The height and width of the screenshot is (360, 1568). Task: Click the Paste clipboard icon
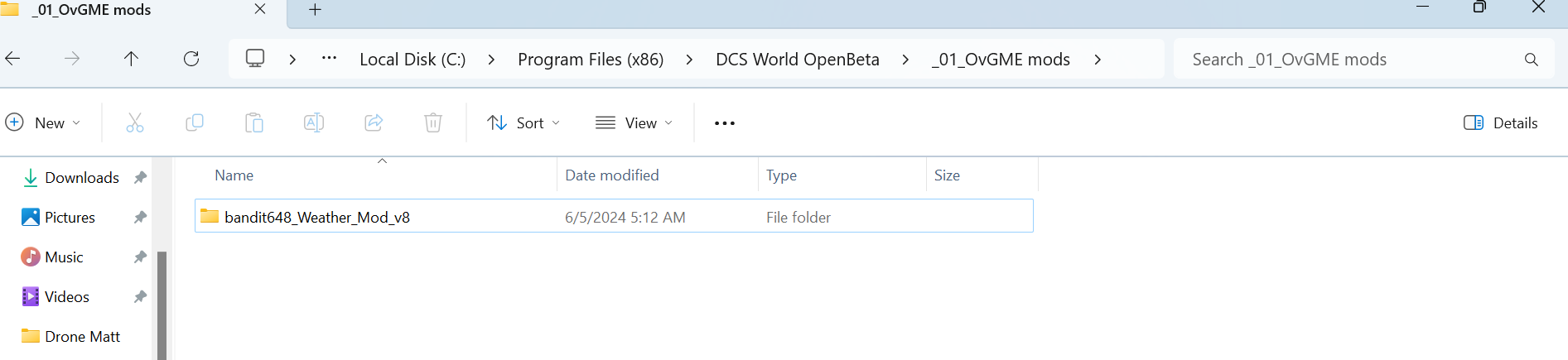[x=254, y=123]
